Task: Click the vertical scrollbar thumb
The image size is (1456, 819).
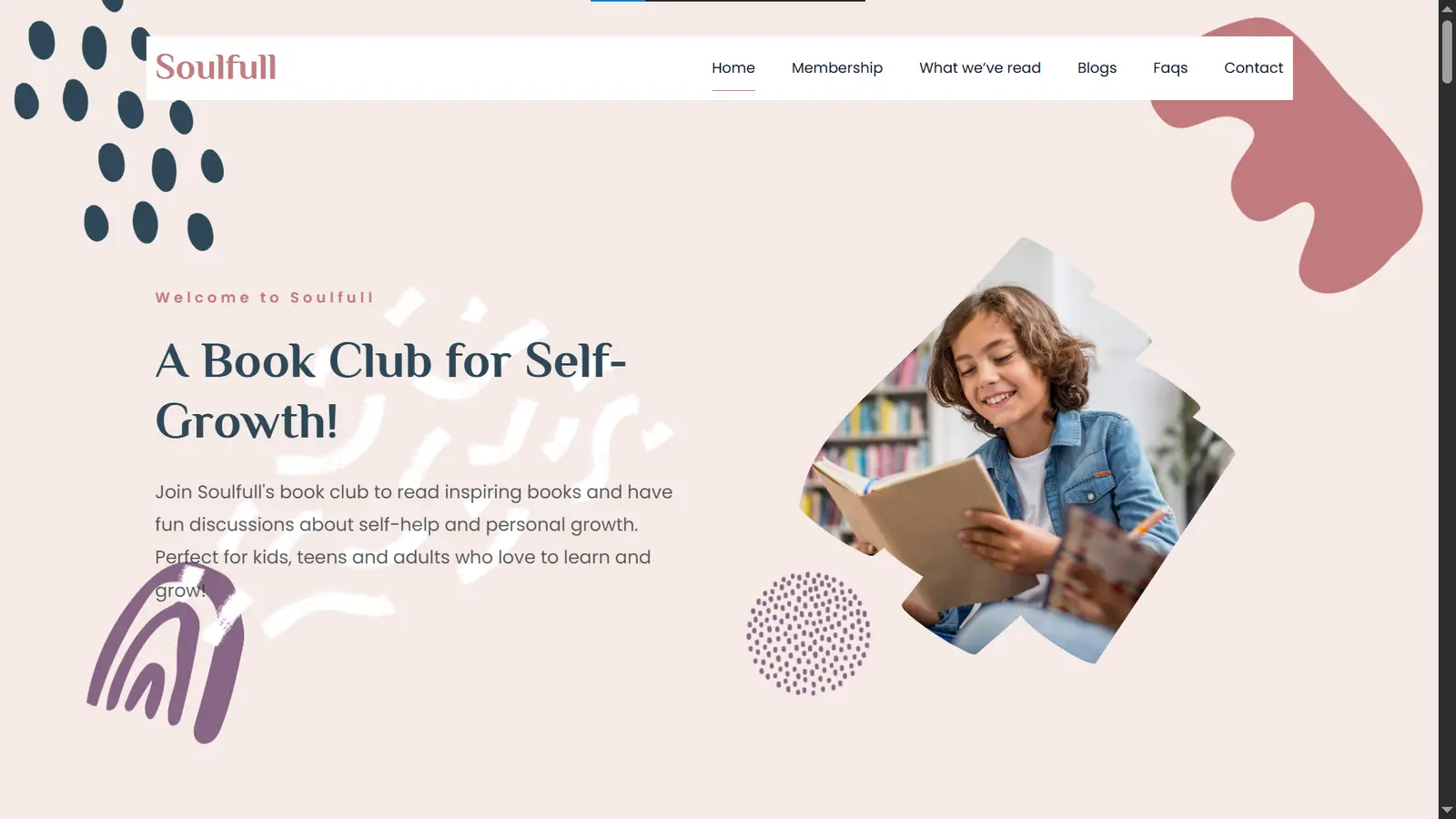Action: [x=1447, y=52]
